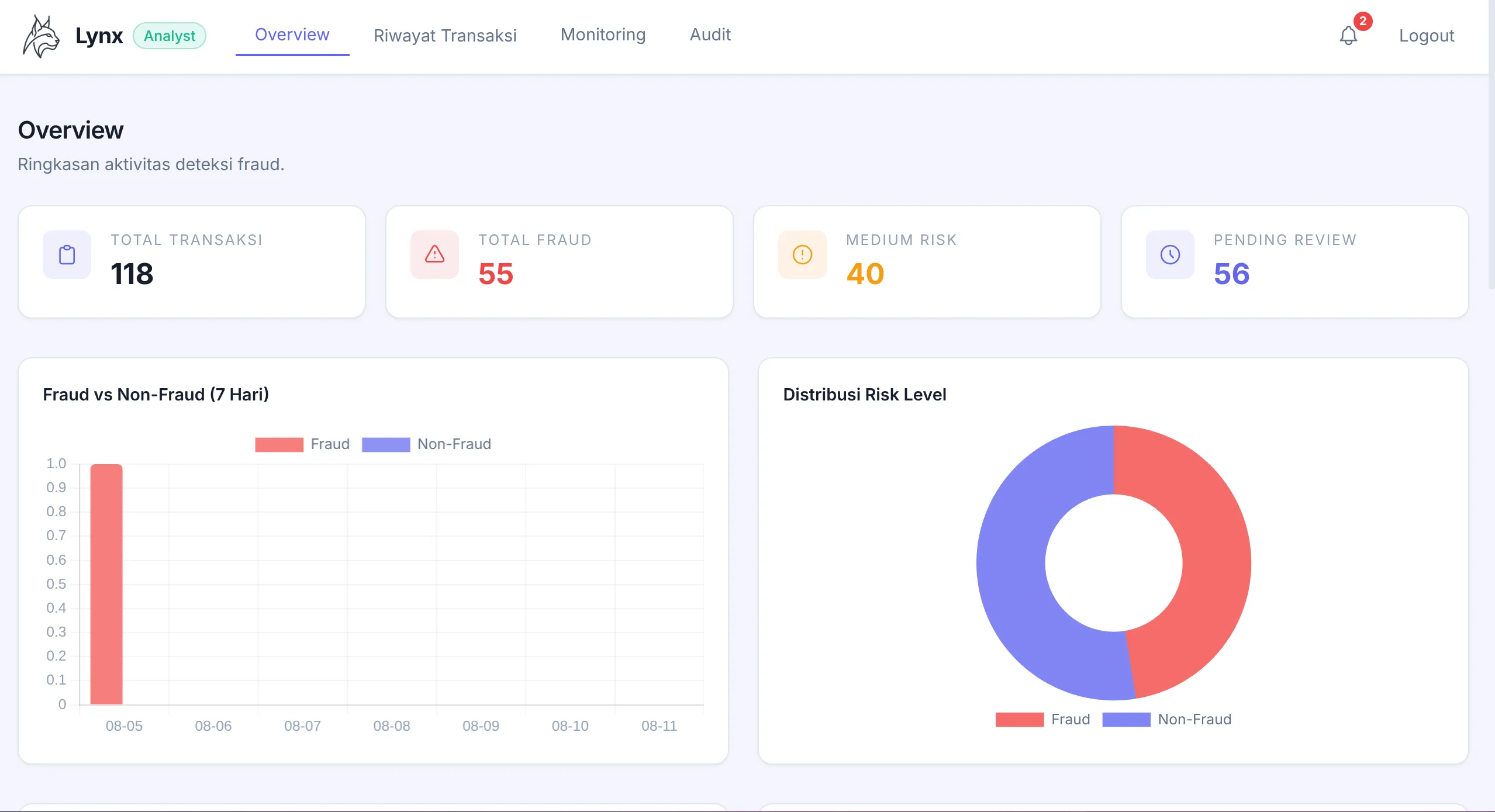Click the exclamation circle icon in Medium Risk card
The height and width of the screenshot is (812, 1495).
[x=802, y=255]
